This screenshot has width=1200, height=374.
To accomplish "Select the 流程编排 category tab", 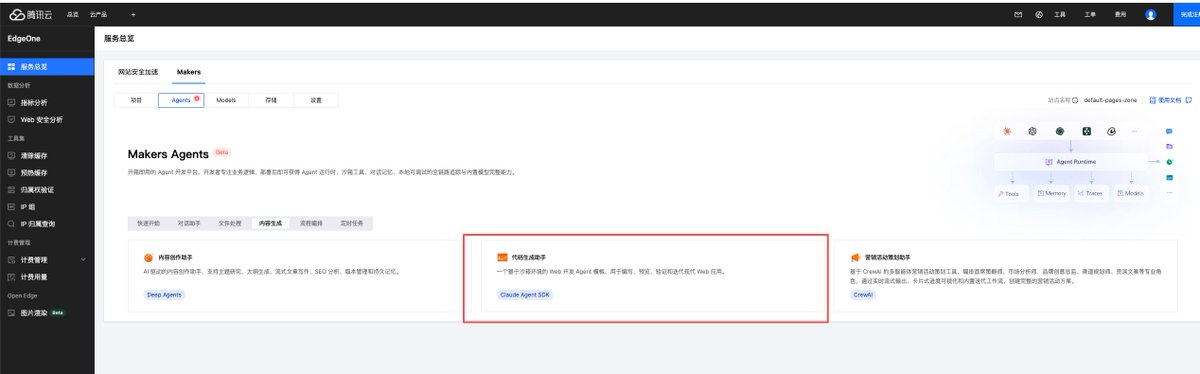I will [x=312, y=223].
